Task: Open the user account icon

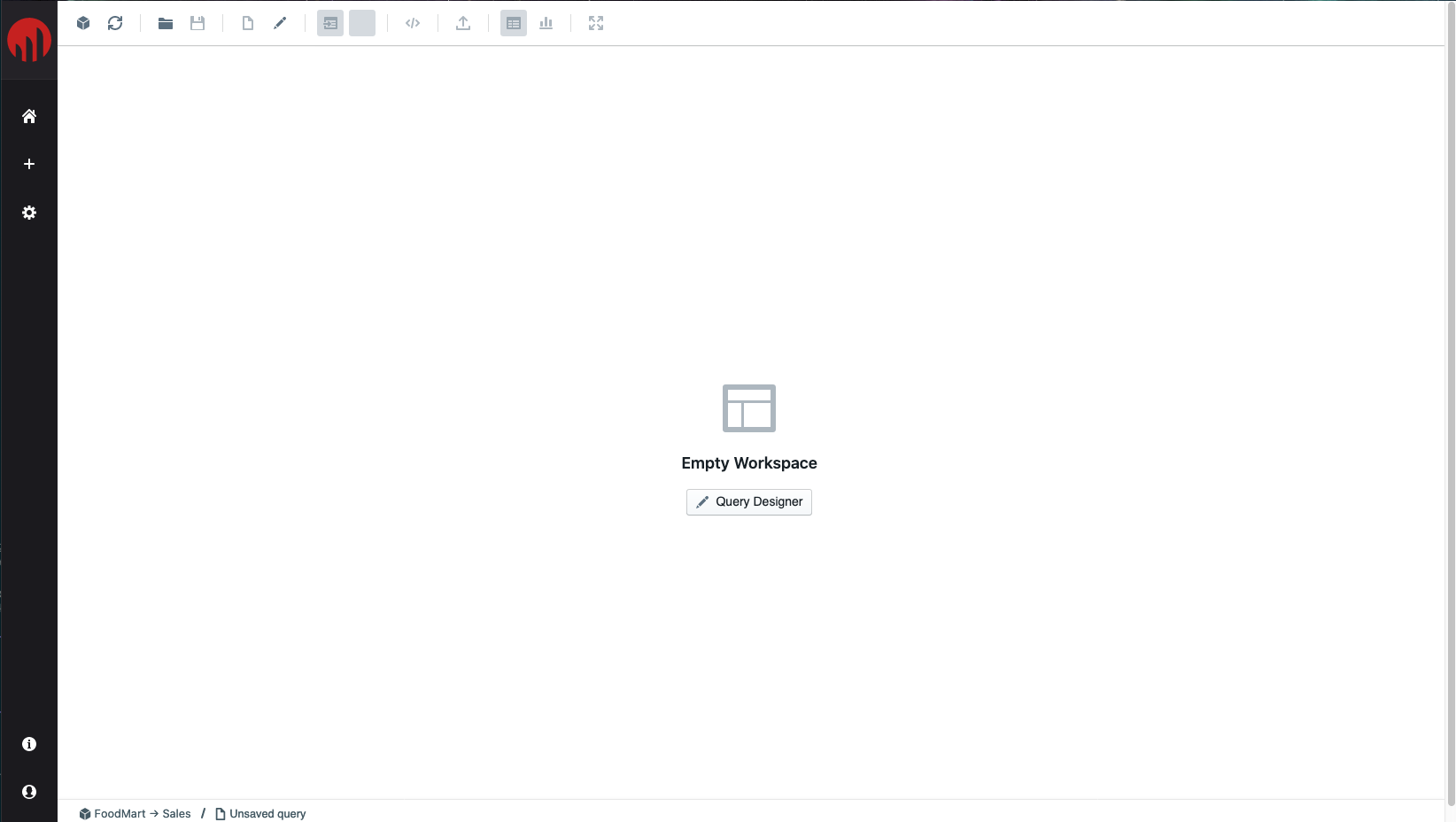Action: click(x=29, y=792)
